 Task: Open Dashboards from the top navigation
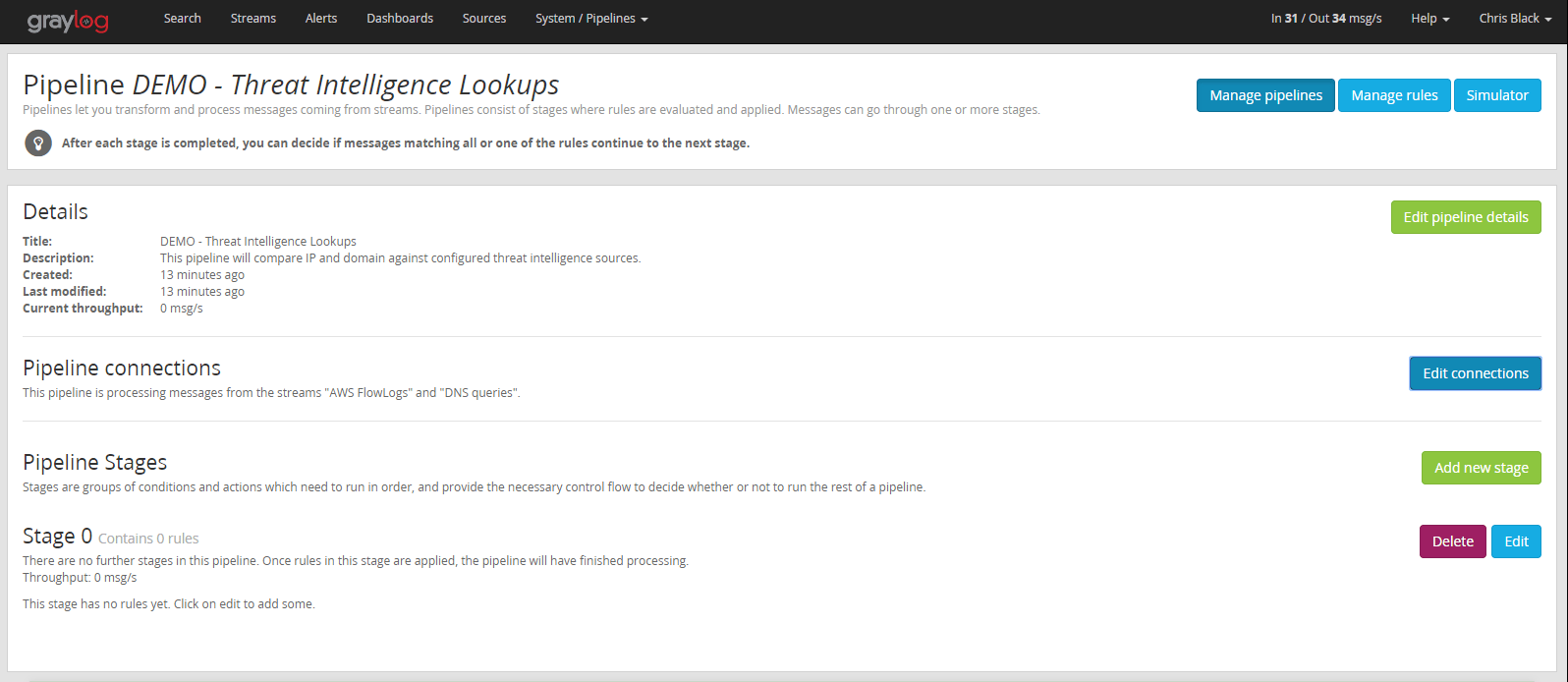pos(400,19)
